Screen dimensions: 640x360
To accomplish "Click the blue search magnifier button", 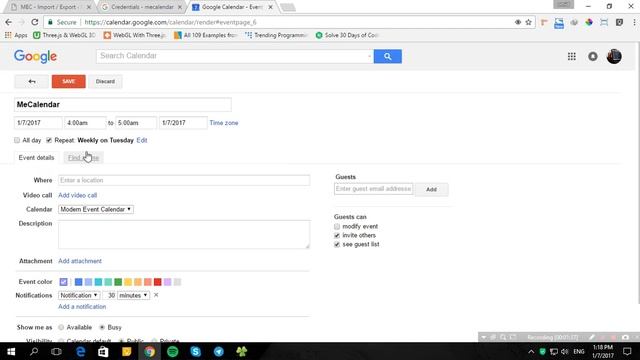I will [387, 56].
